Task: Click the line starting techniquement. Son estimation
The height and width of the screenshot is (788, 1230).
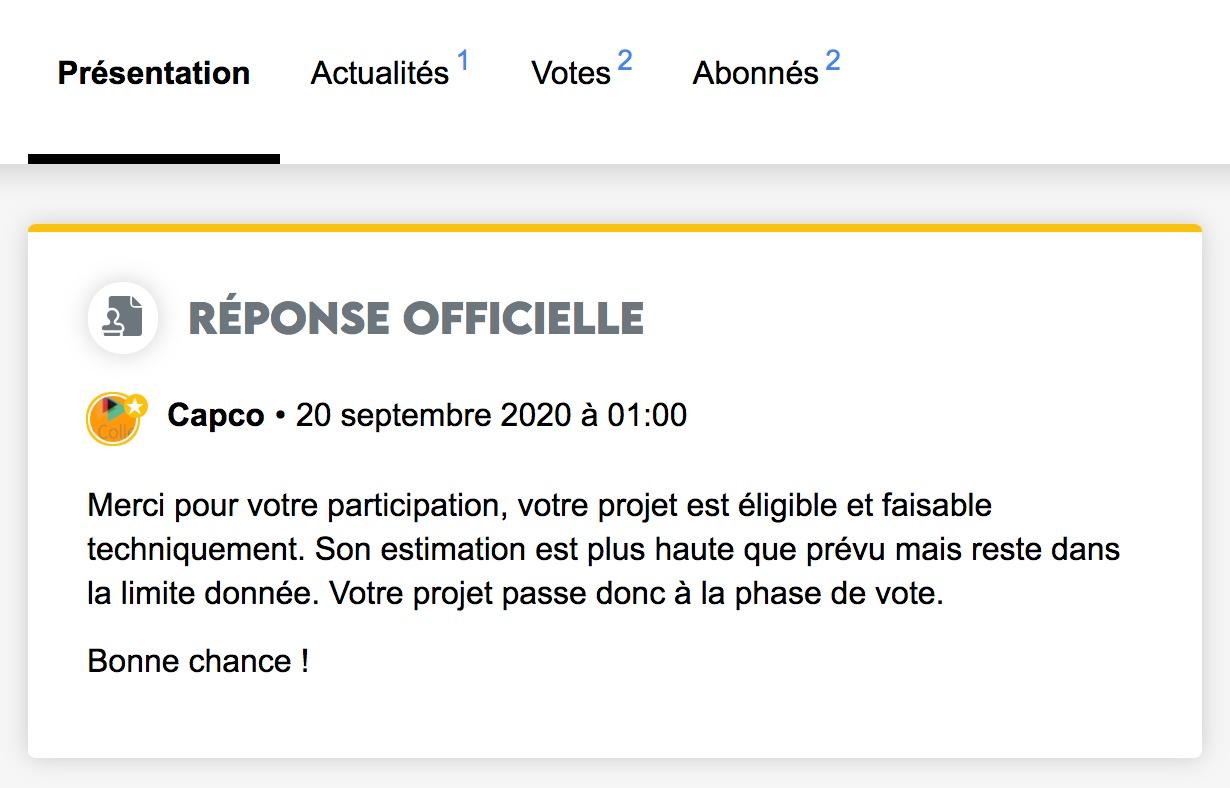Action: click(604, 550)
